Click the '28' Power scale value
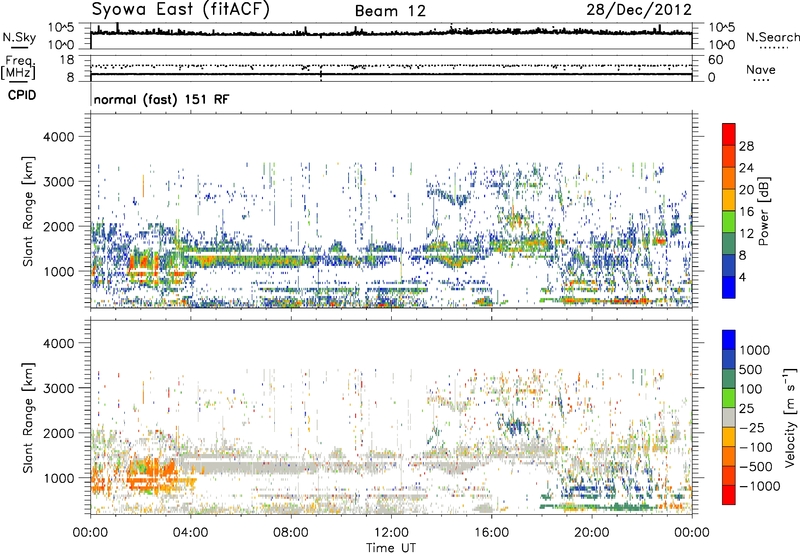The height and width of the screenshot is (554, 800). tap(746, 146)
